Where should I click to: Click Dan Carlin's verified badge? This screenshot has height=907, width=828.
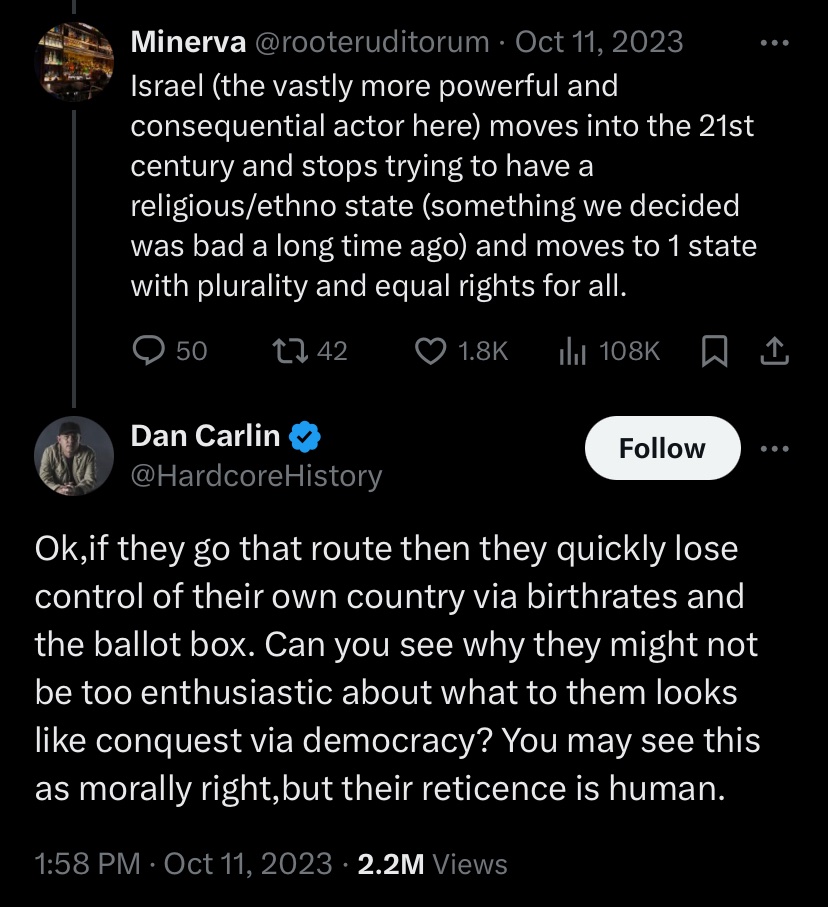click(306, 436)
